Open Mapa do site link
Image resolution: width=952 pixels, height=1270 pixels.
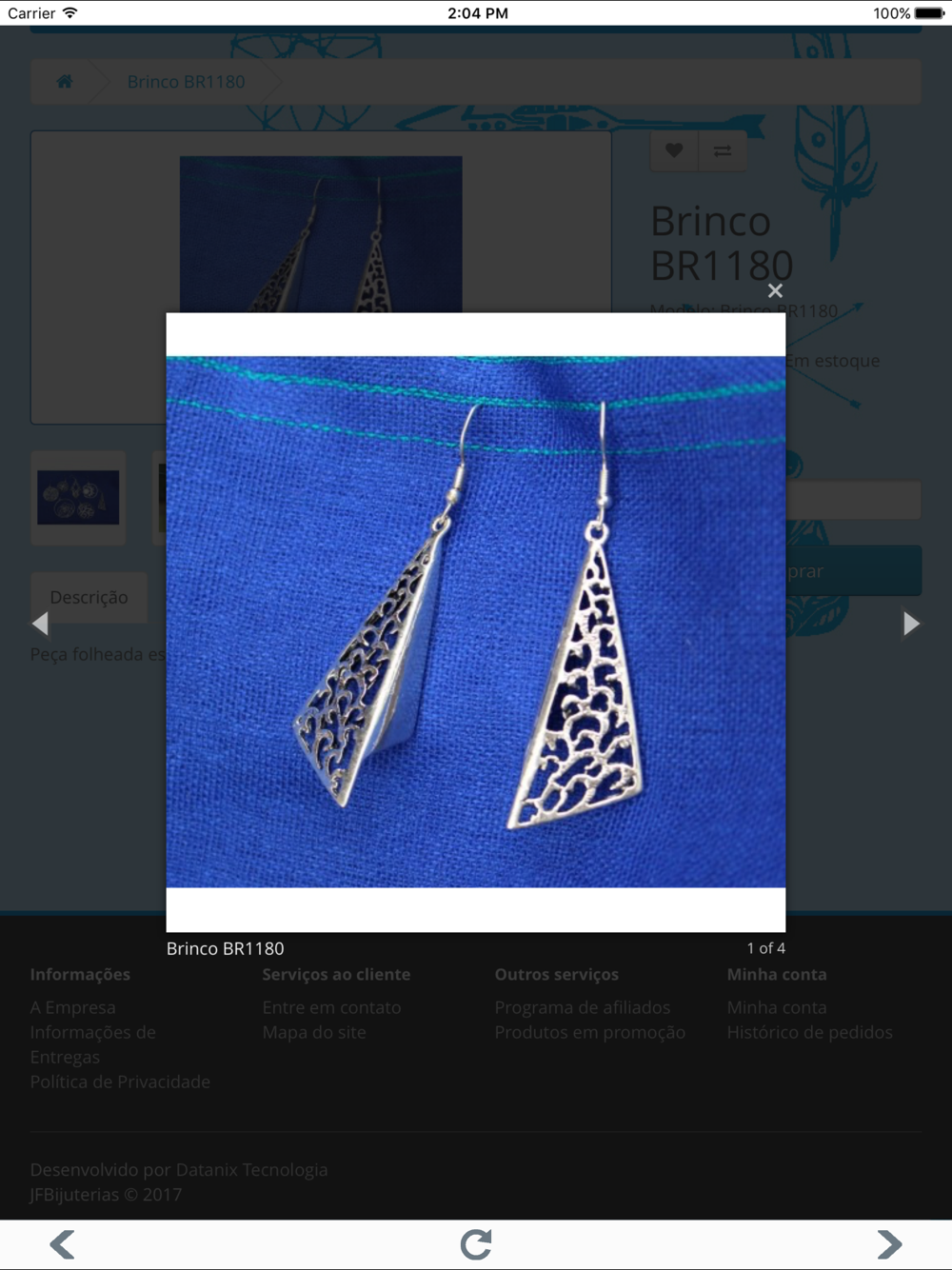[x=314, y=1032]
